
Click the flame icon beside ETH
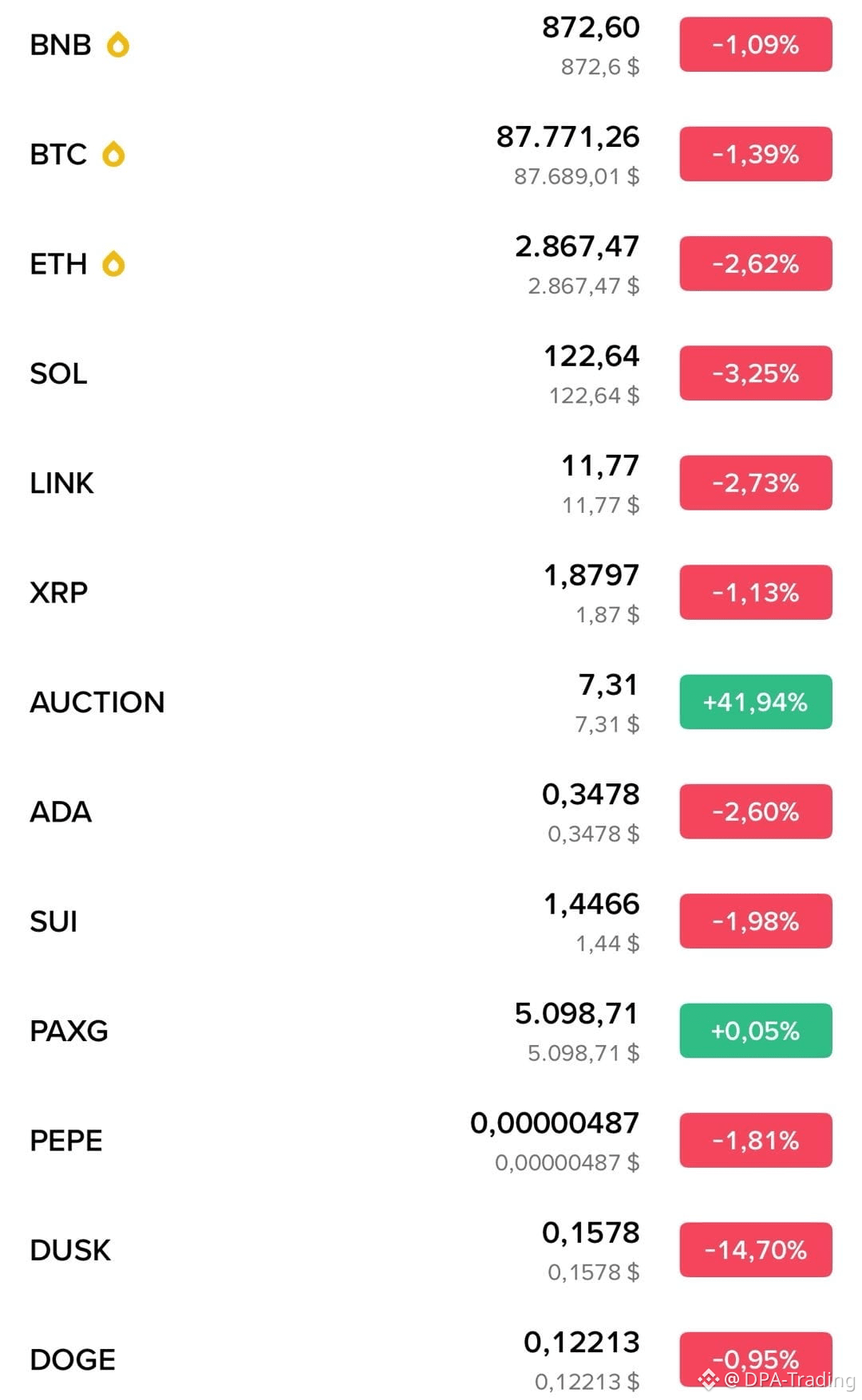tap(113, 264)
